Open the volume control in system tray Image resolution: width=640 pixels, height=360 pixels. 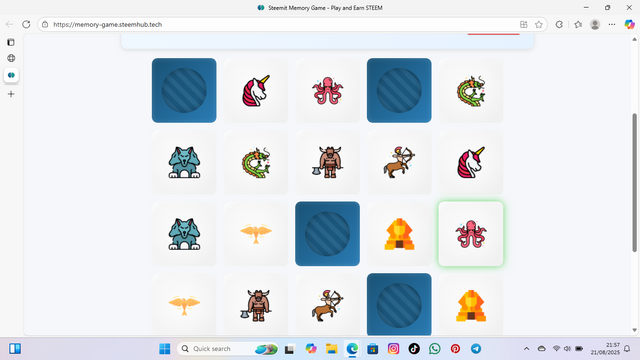pos(567,349)
